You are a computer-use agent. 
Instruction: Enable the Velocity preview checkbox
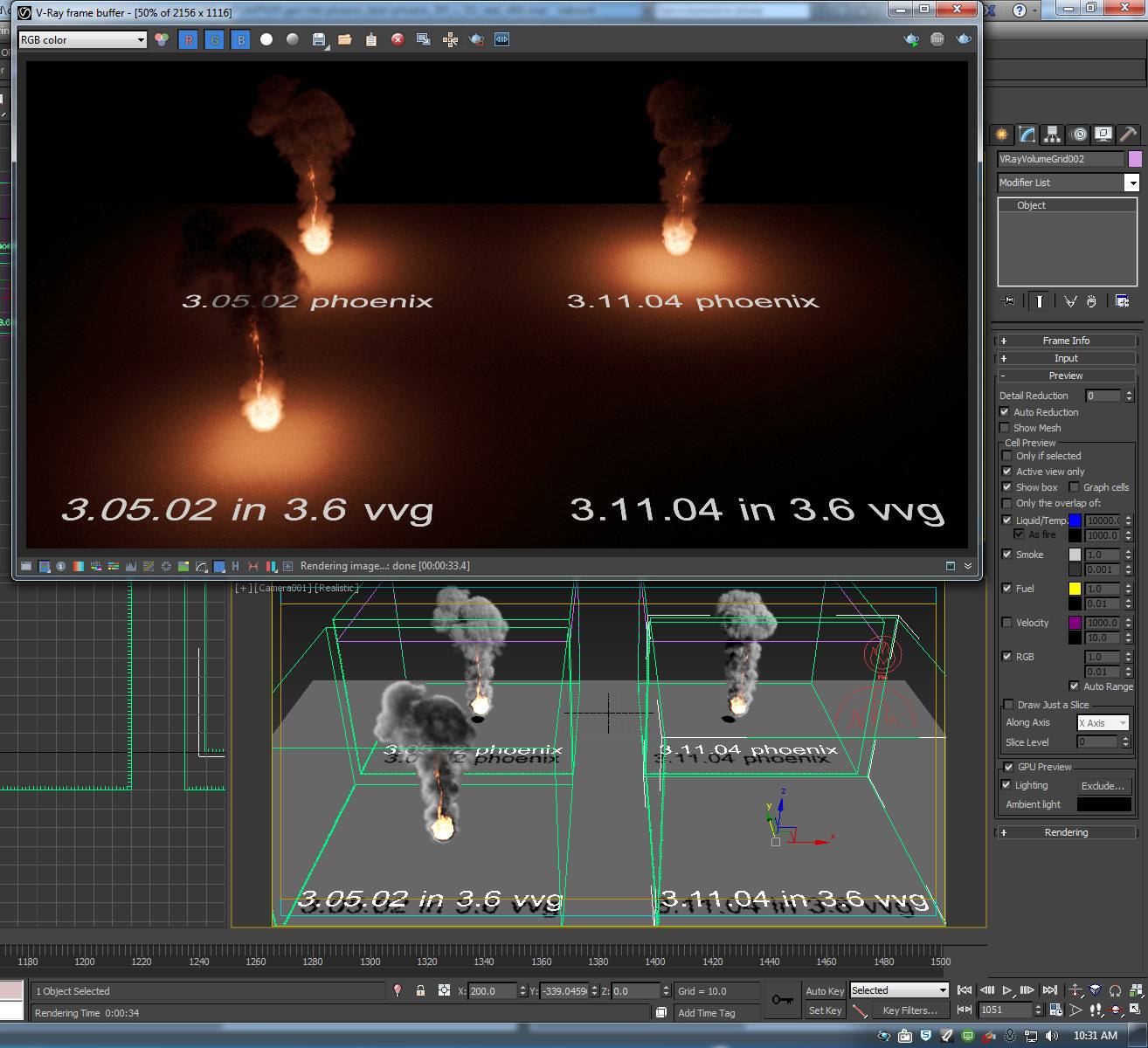tap(1007, 623)
